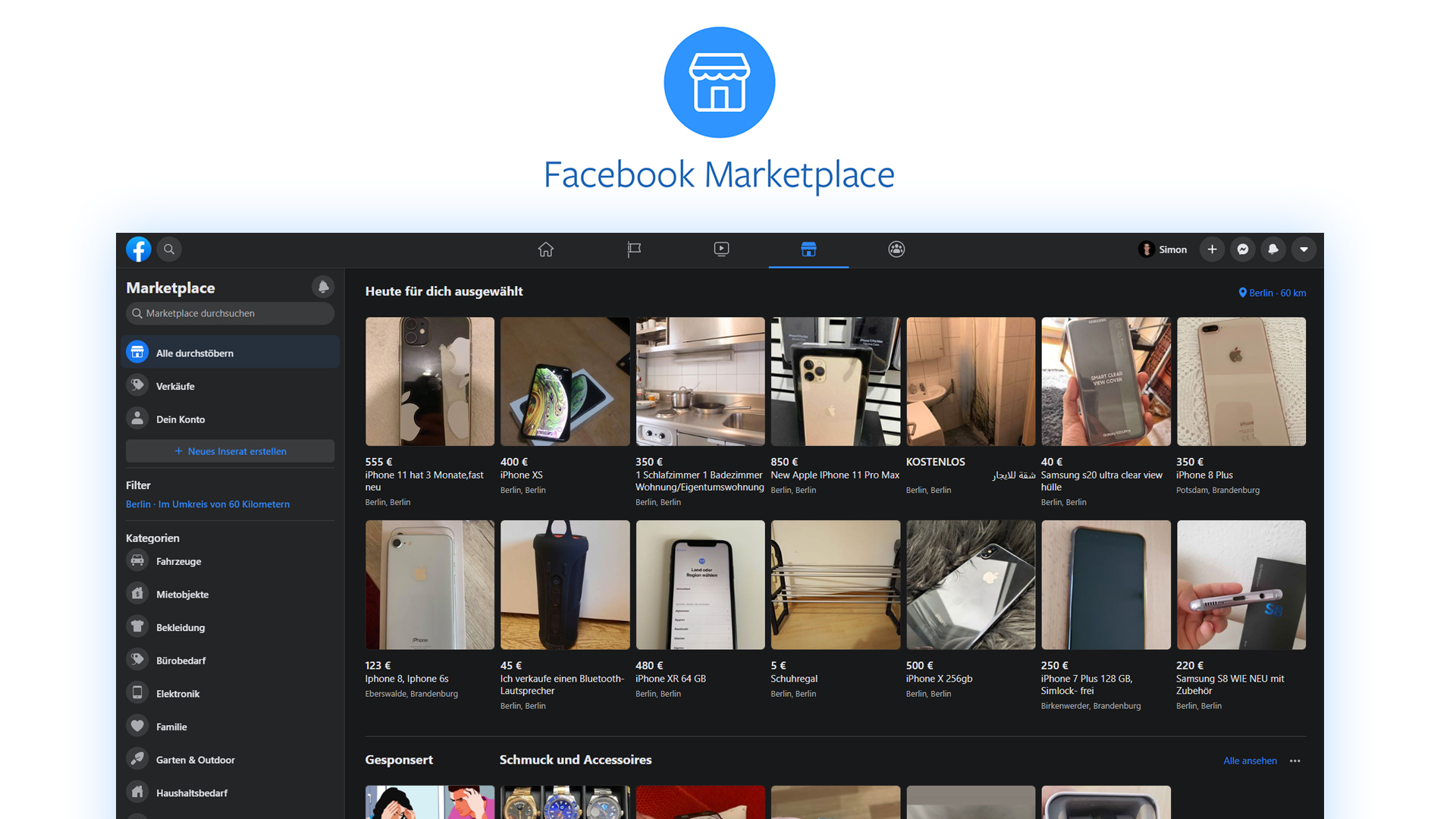Change location via Berlin · 60 km
Screen dimensions: 1456x819
[x=1272, y=293]
